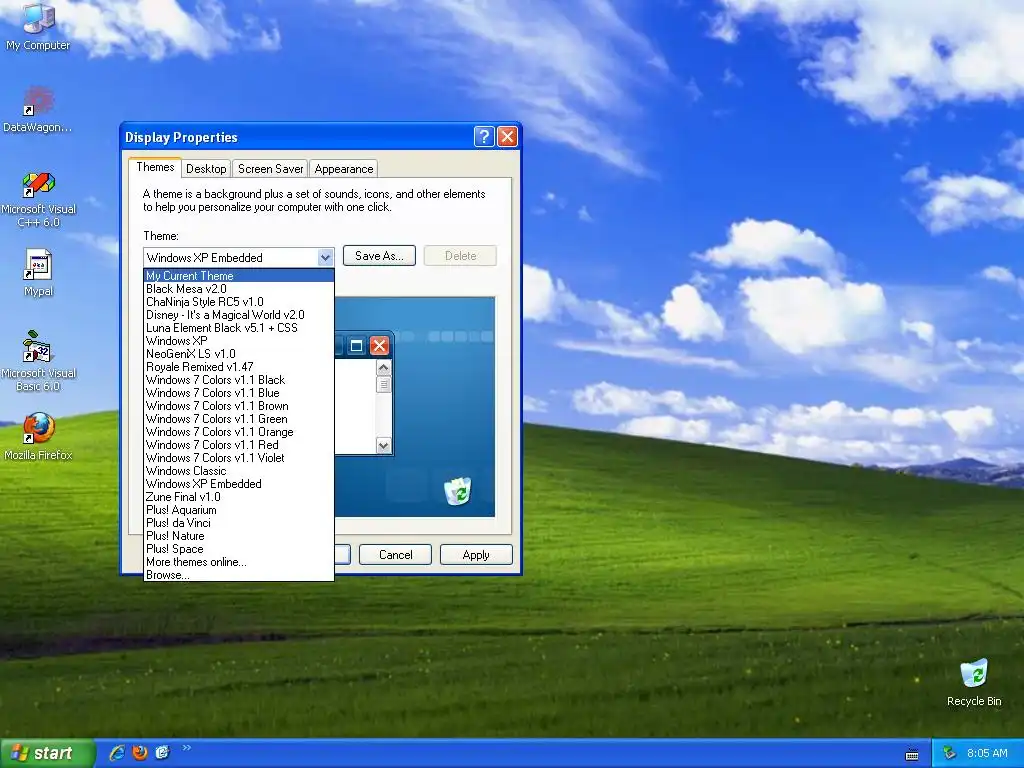
Task: Click the Apply button
Action: pos(476,554)
